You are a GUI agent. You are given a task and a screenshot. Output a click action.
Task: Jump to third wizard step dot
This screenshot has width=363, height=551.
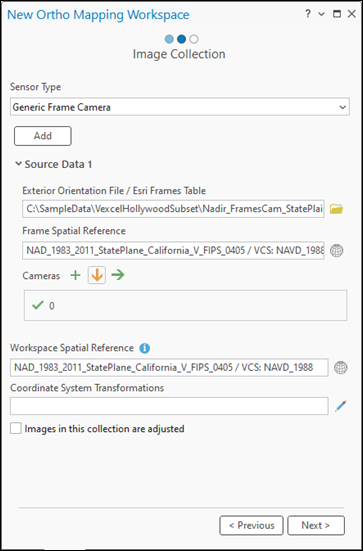point(194,39)
